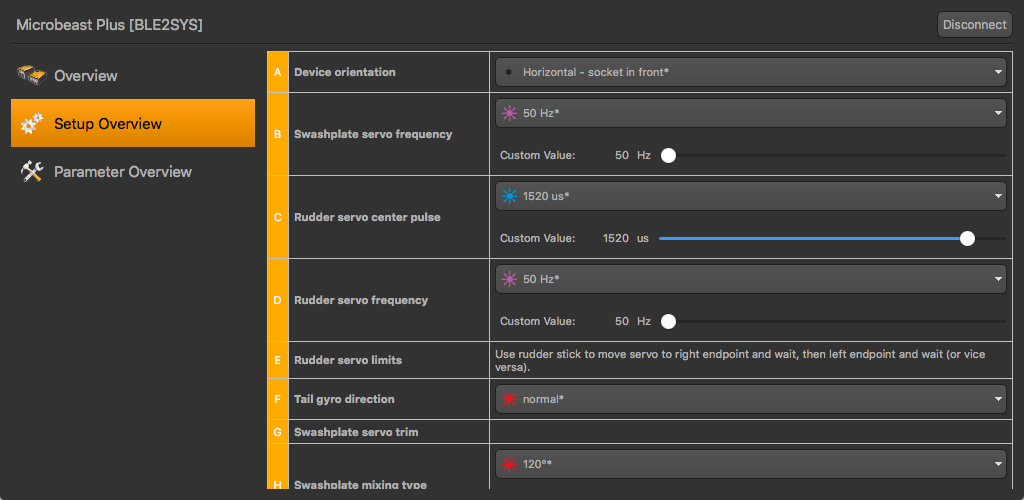Open the Rudder servo center pulse dropdown

point(750,196)
